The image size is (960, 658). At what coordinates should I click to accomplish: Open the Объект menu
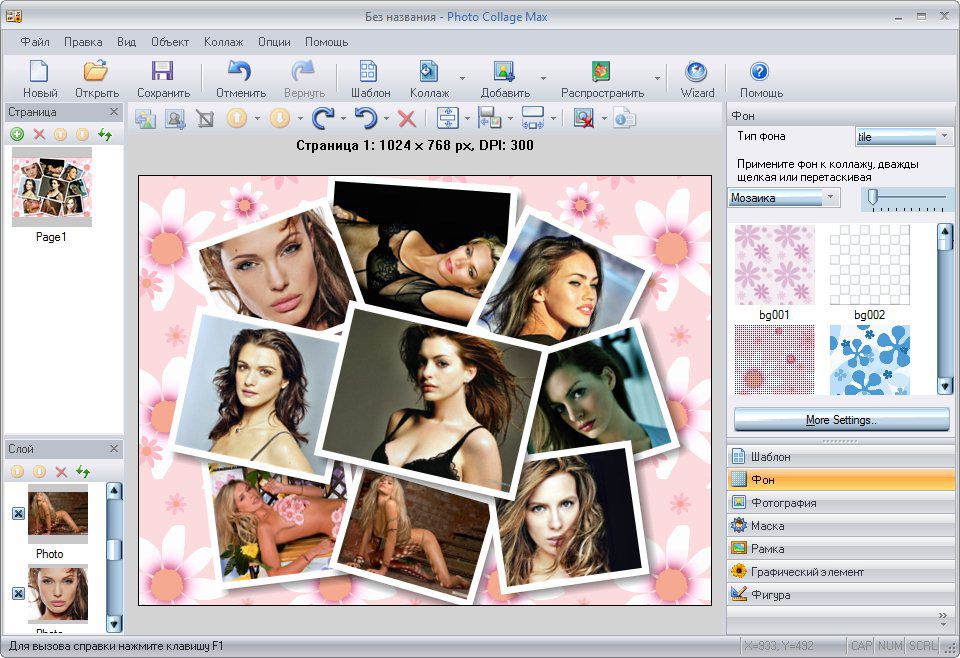point(170,42)
